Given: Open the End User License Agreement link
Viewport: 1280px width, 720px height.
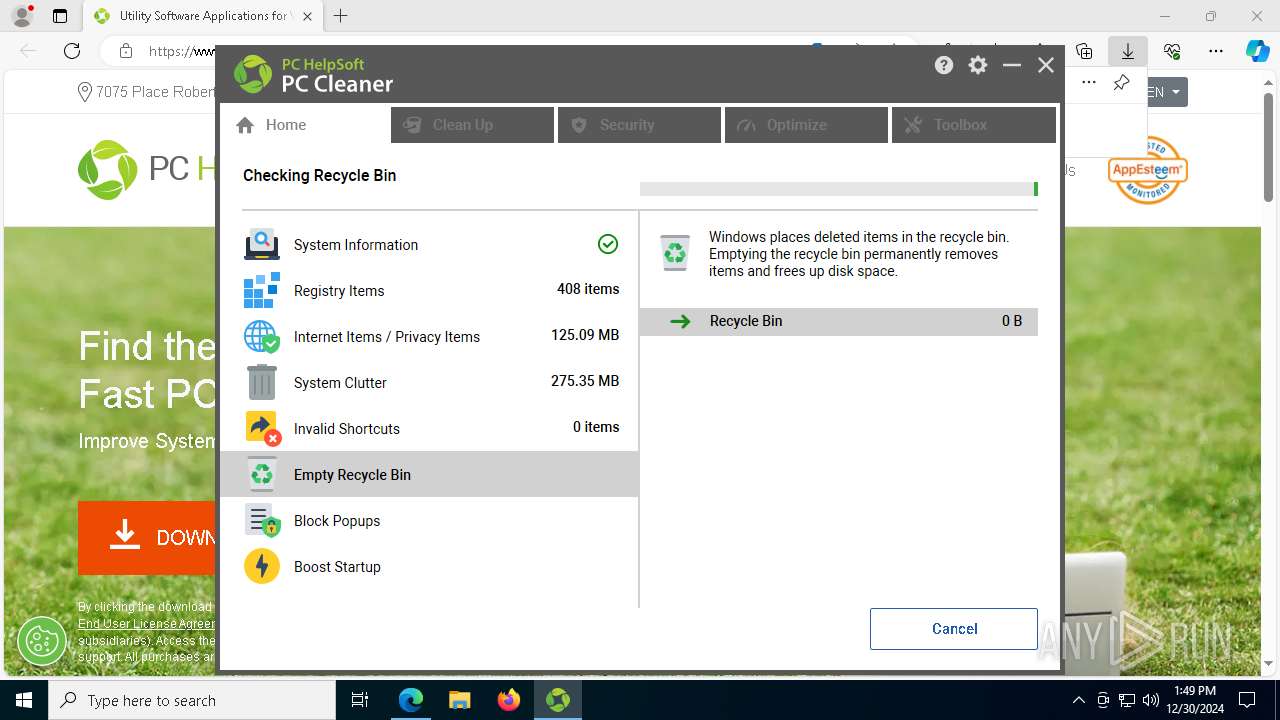Looking at the screenshot, I should 146,624.
